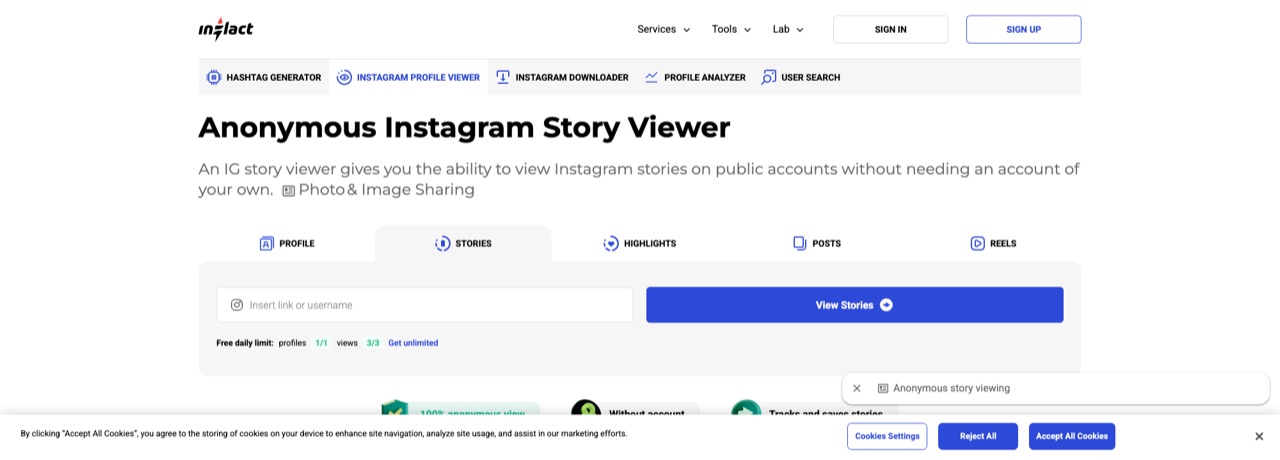
Task: Click the STORIES tab icon
Action: pos(443,243)
